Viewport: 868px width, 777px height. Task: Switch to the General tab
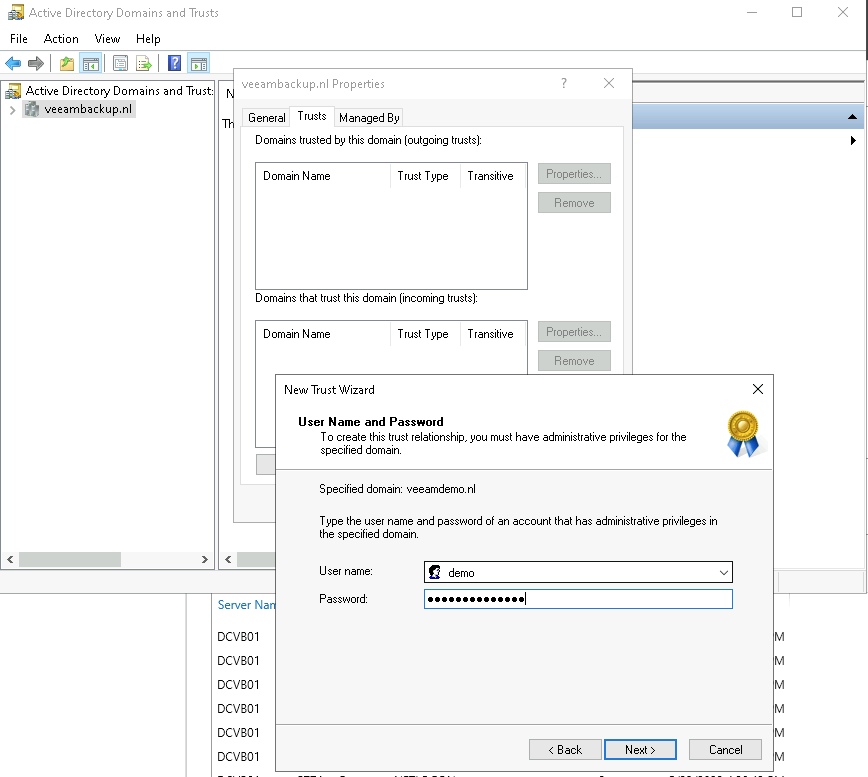(267, 117)
